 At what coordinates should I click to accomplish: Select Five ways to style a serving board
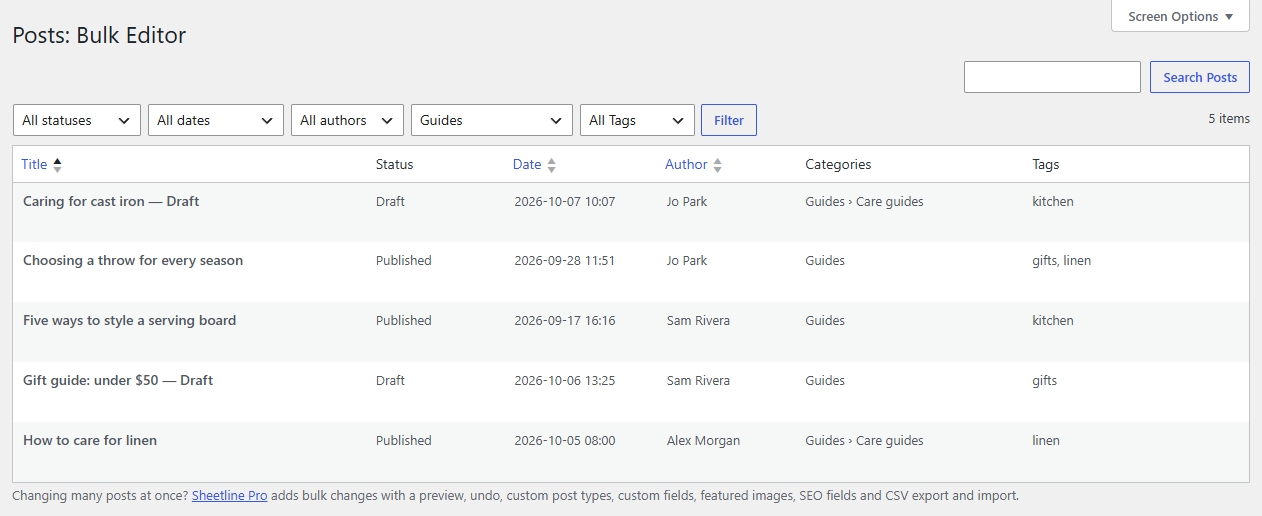tap(130, 320)
